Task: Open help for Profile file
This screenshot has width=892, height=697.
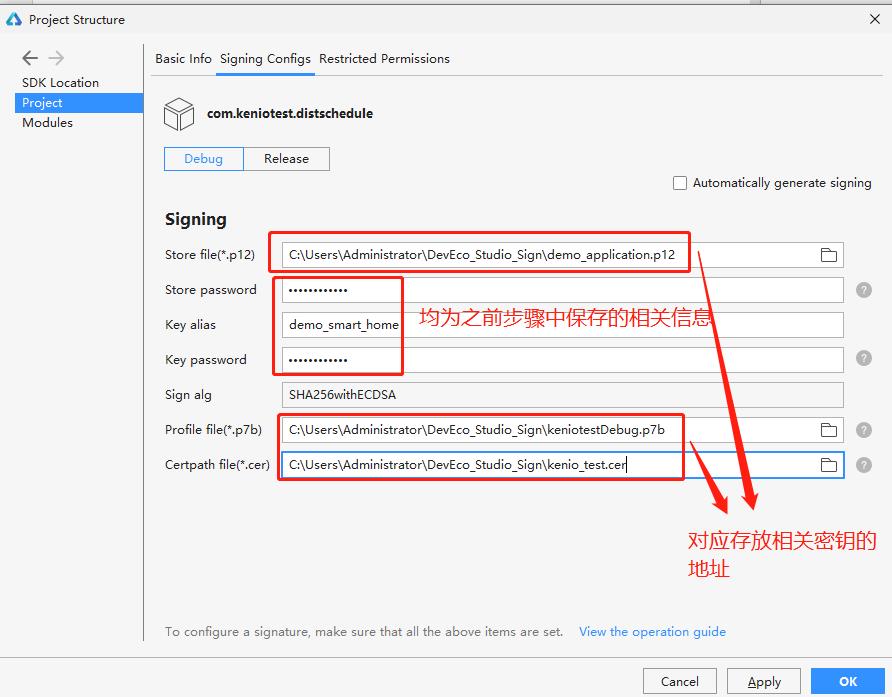Action: pyautogui.click(x=864, y=430)
